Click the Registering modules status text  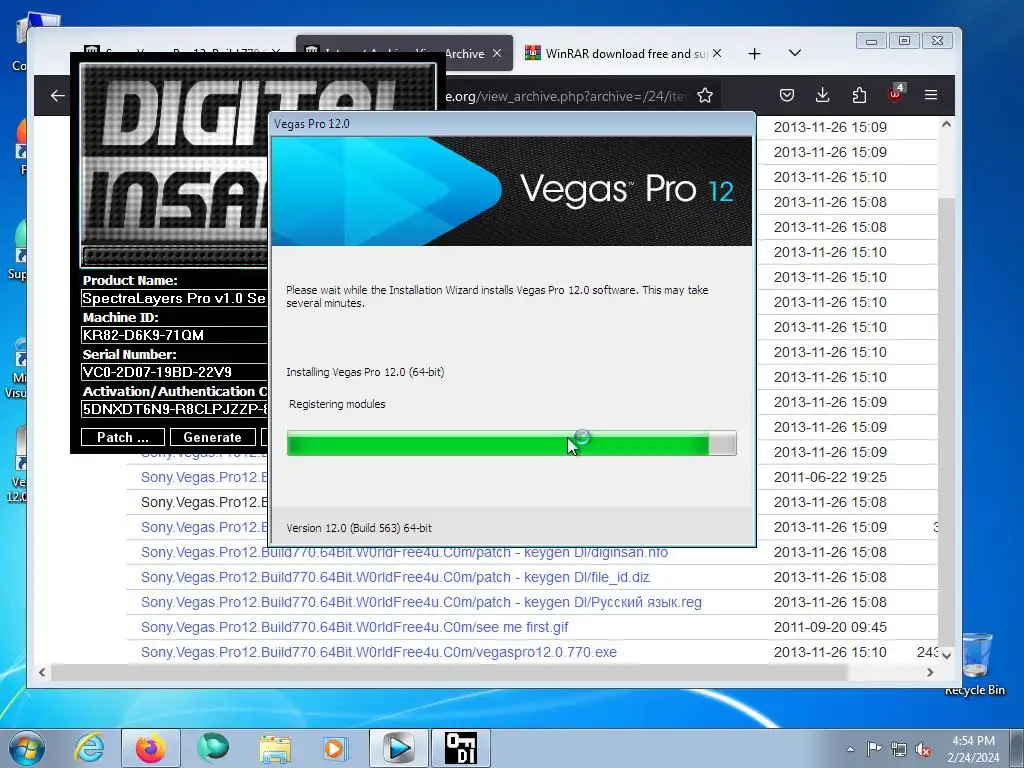[x=337, y=404]
